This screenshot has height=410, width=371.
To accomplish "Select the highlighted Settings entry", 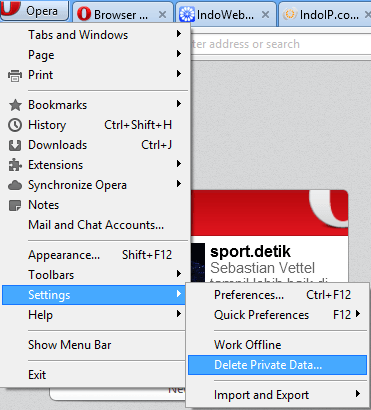I will pyautogui.click(x=94, y=295).
